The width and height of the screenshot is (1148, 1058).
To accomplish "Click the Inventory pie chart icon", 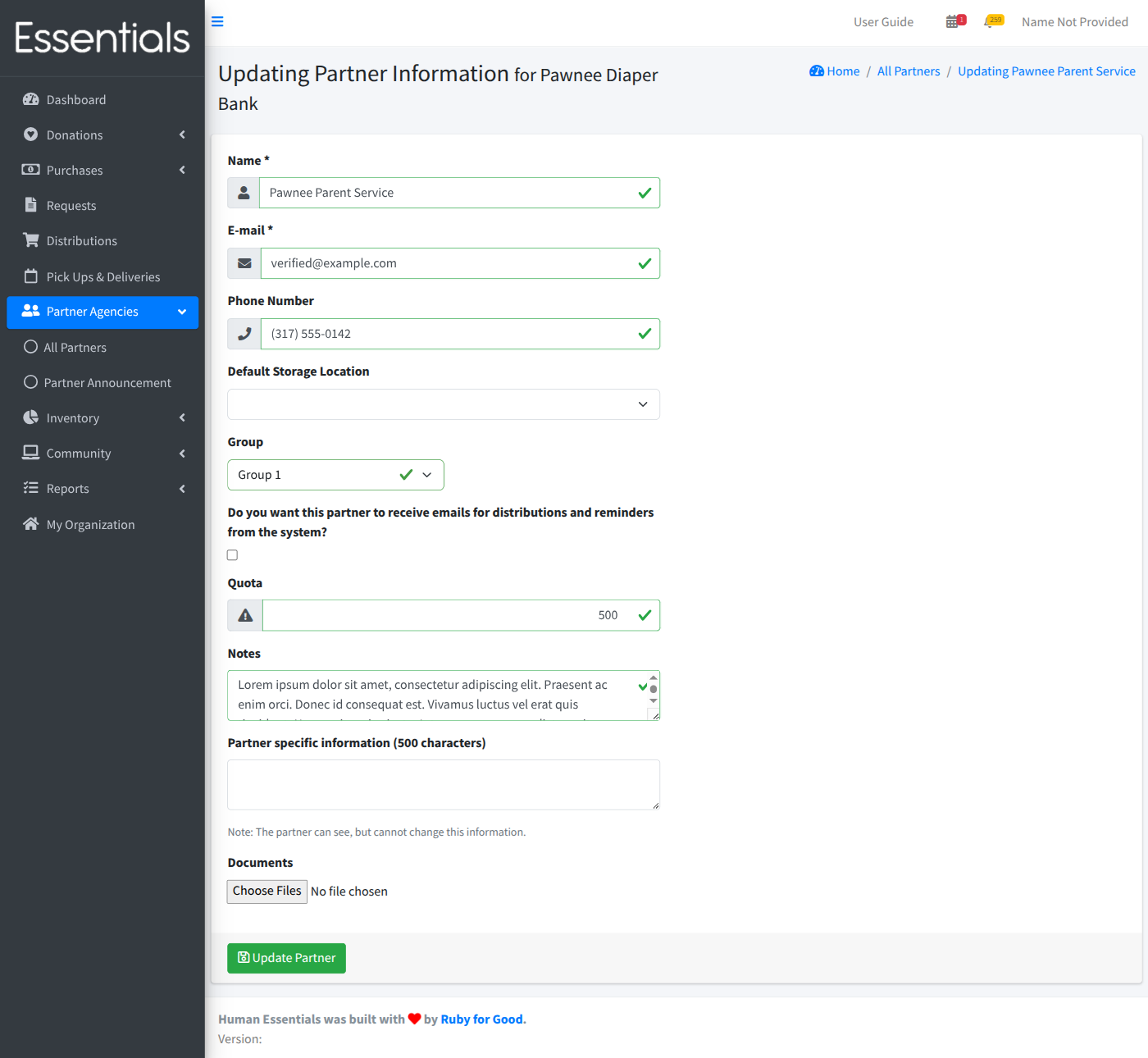I will pyautogui.click(x=31, y=417).
